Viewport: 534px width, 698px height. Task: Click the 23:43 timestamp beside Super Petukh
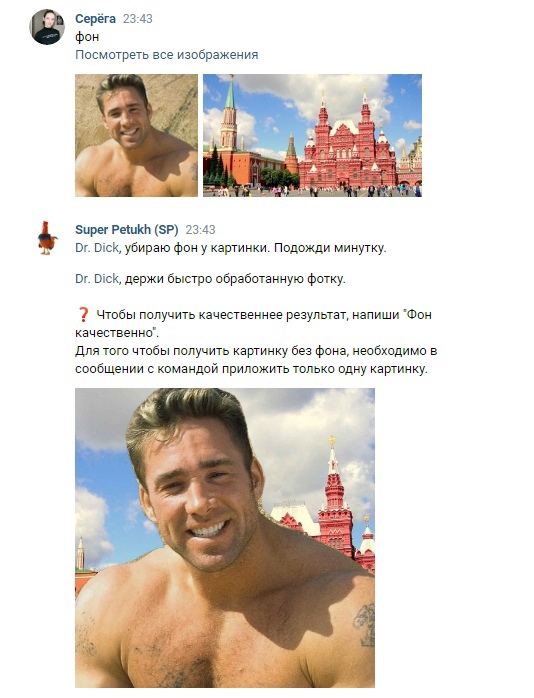coord(200,230)
